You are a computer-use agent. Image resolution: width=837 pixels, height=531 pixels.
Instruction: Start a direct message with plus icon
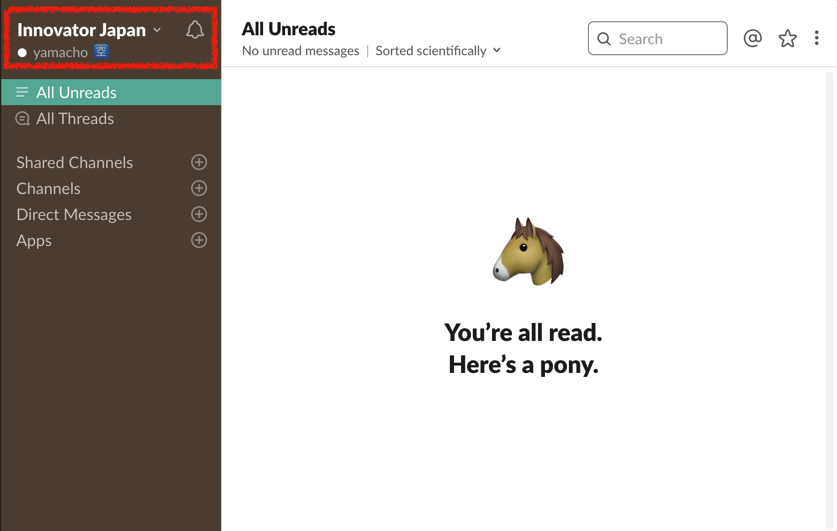(x=199, y=214)
